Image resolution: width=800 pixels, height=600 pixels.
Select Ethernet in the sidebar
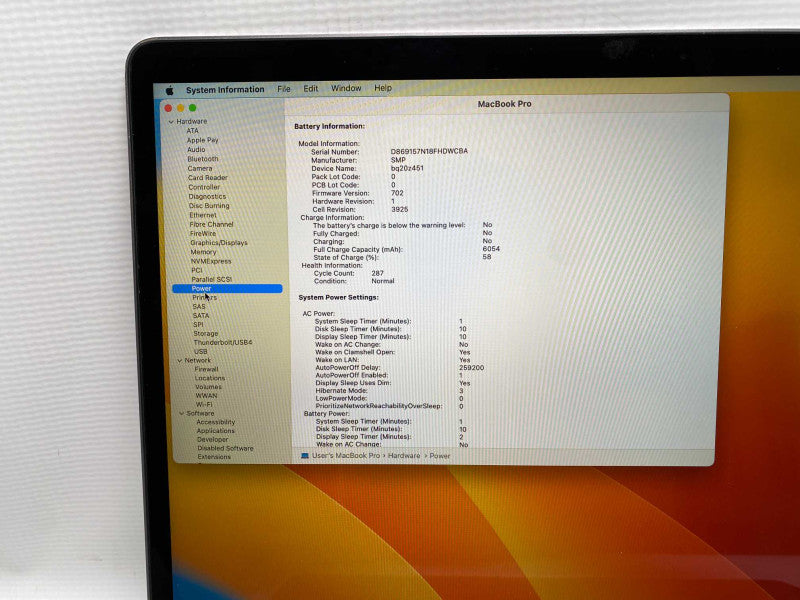click(x=203, y=215)
